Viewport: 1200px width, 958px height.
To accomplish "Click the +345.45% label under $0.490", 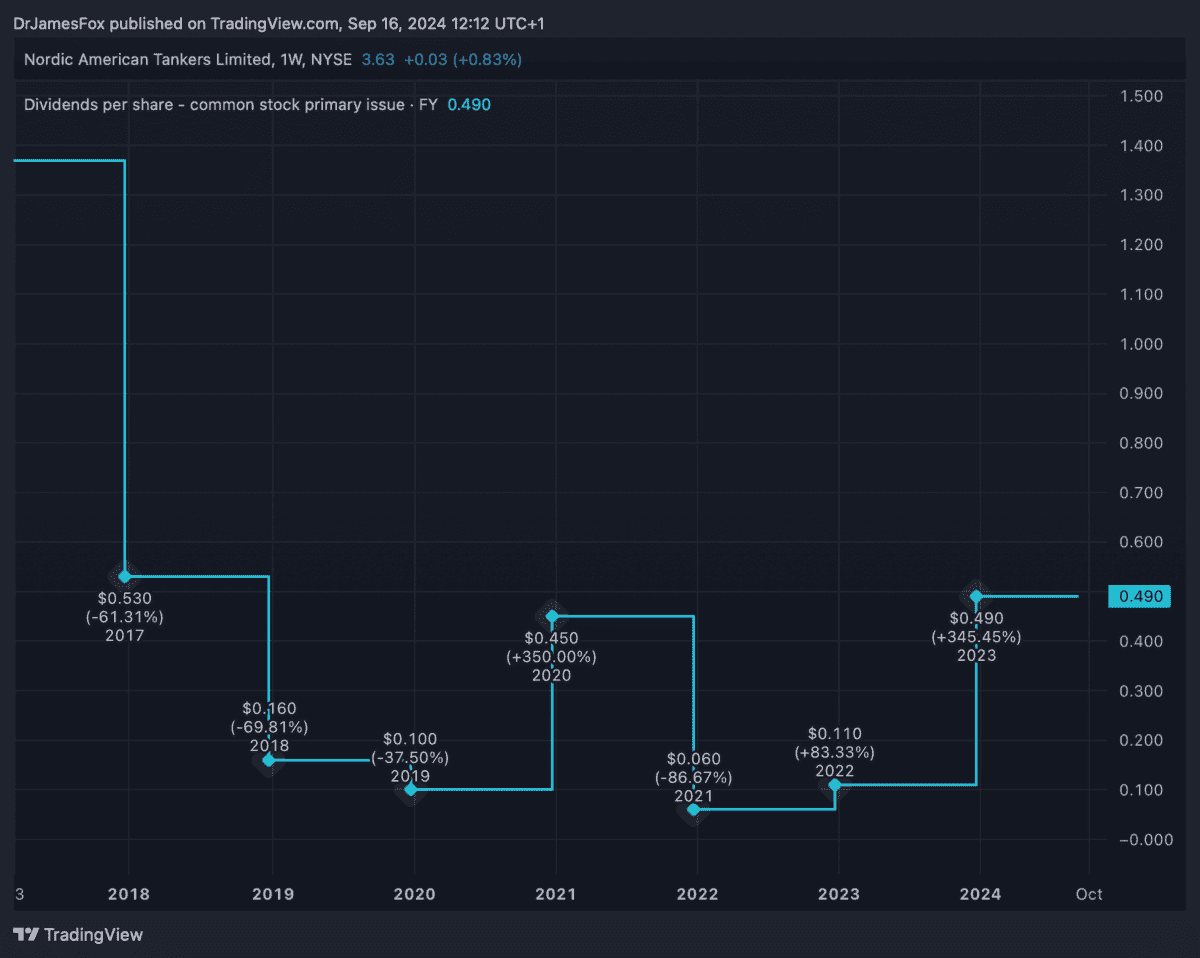I will pyautogui.click(x=976, y=637).
